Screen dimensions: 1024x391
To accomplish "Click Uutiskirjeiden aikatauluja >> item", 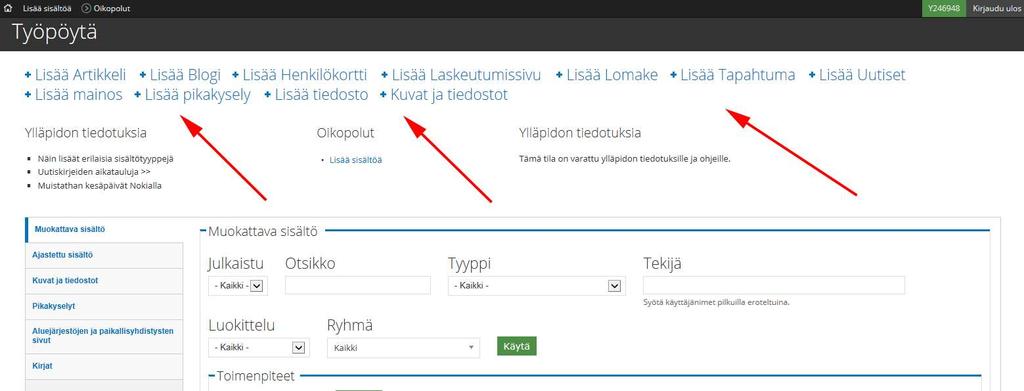I will (95, 172).
